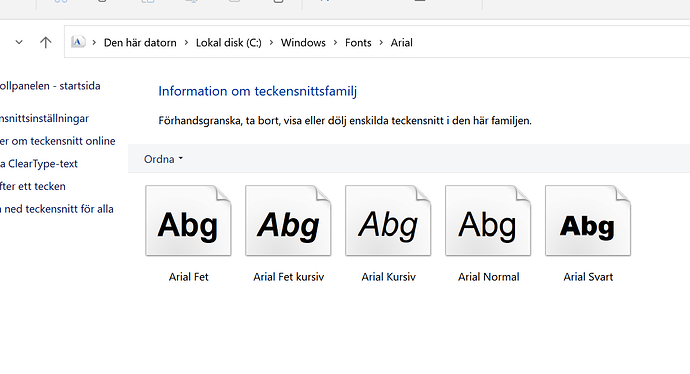Go to Den här datorn in breadcrumb
Screen dimensions: 690x374
(140, 43)
